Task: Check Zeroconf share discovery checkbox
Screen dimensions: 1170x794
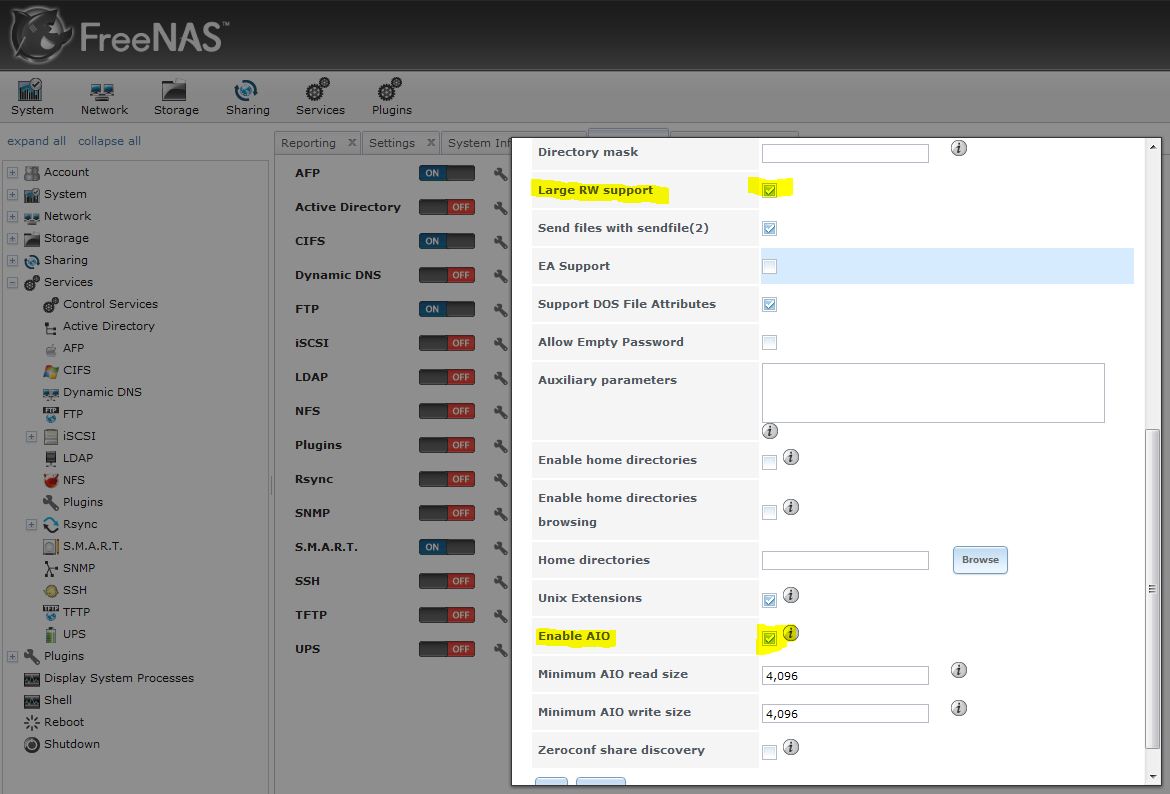Action: tap(769, 752)
